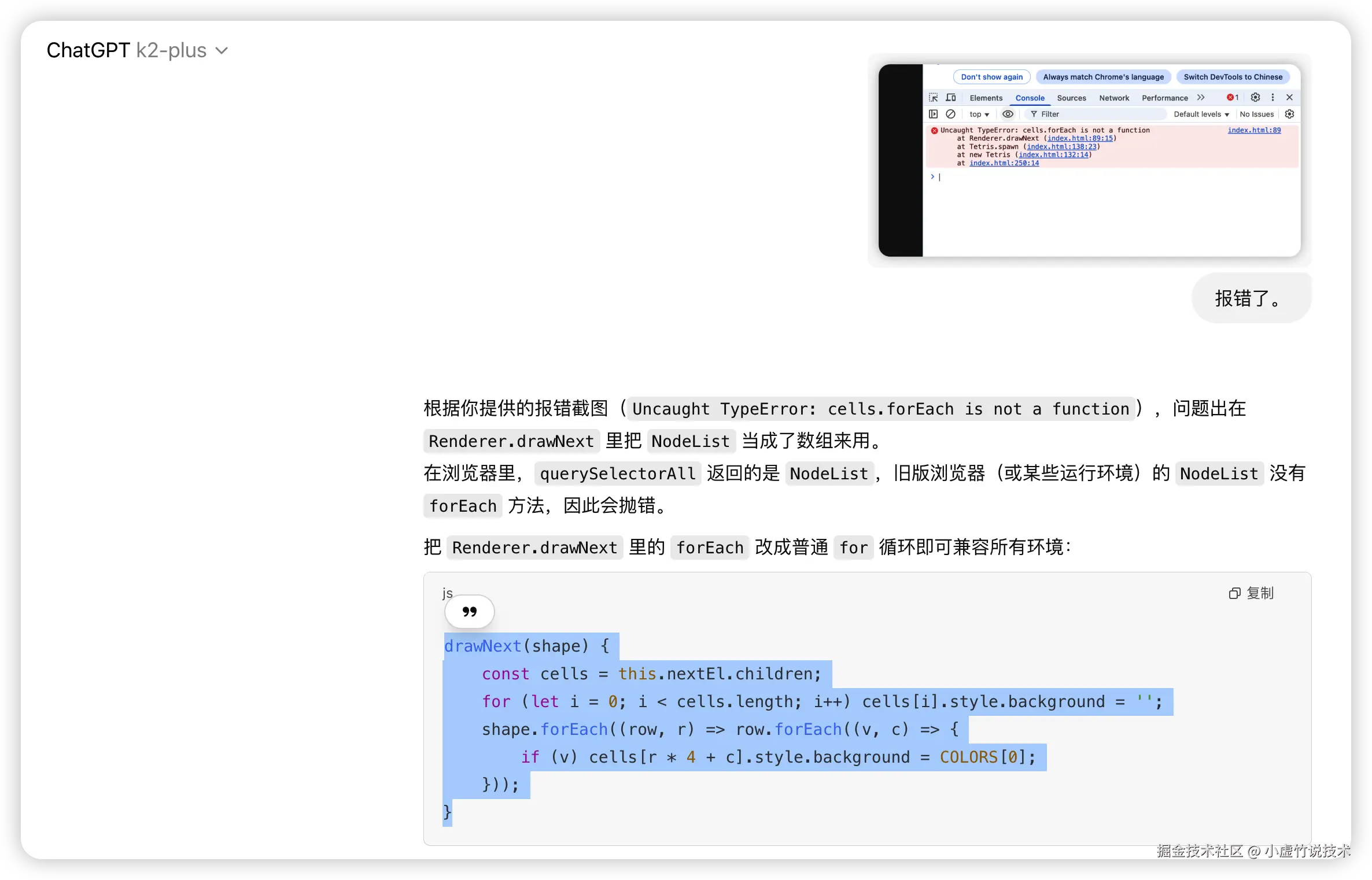The image size is (1372, 880).
Task: Toggle device toolbar icon in DevTools
Action: pos(951,98)
